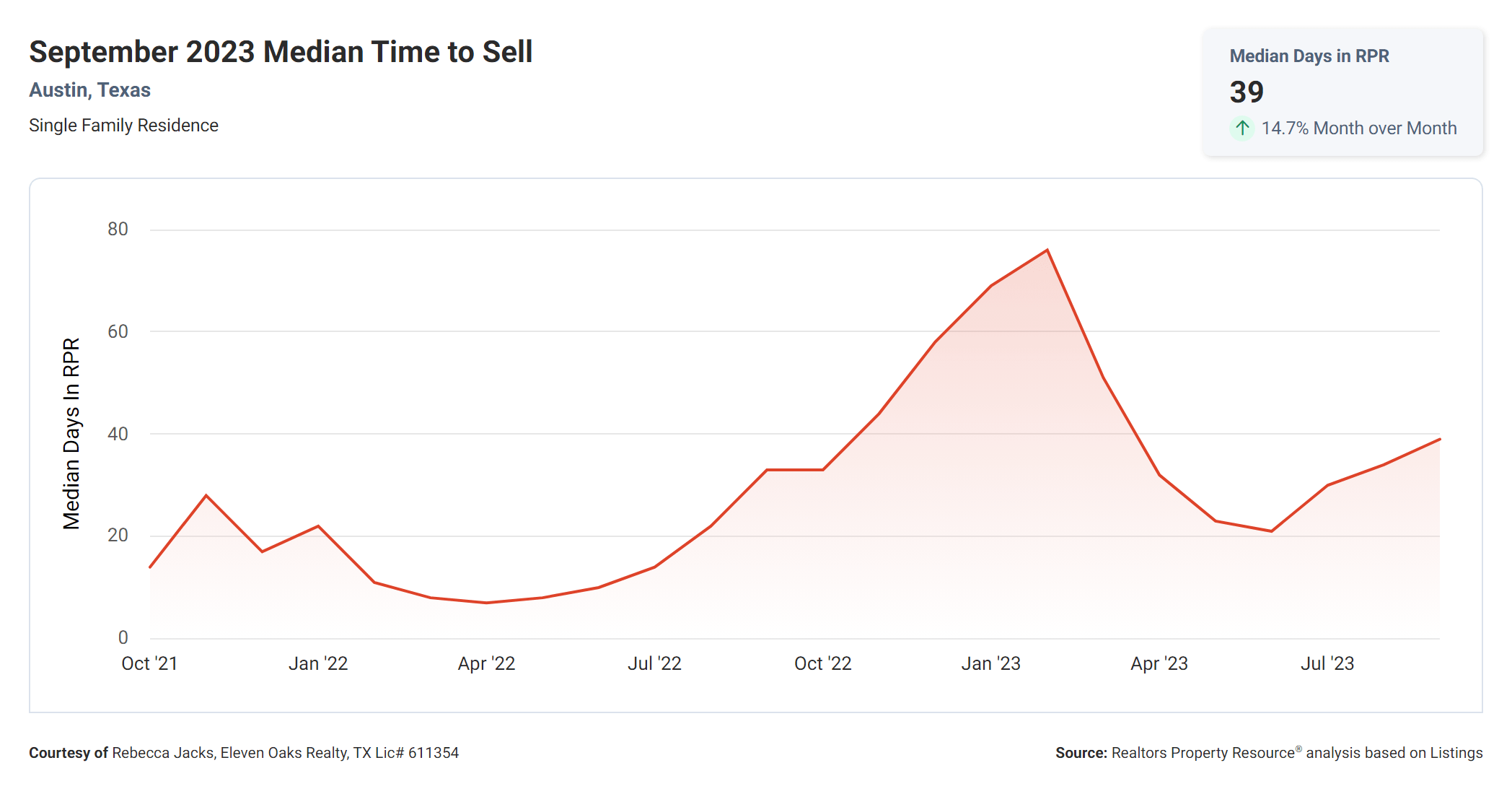Click the Oct '22 axis label
Viewport: 1512px width, 794px height.
coord(822,663)
